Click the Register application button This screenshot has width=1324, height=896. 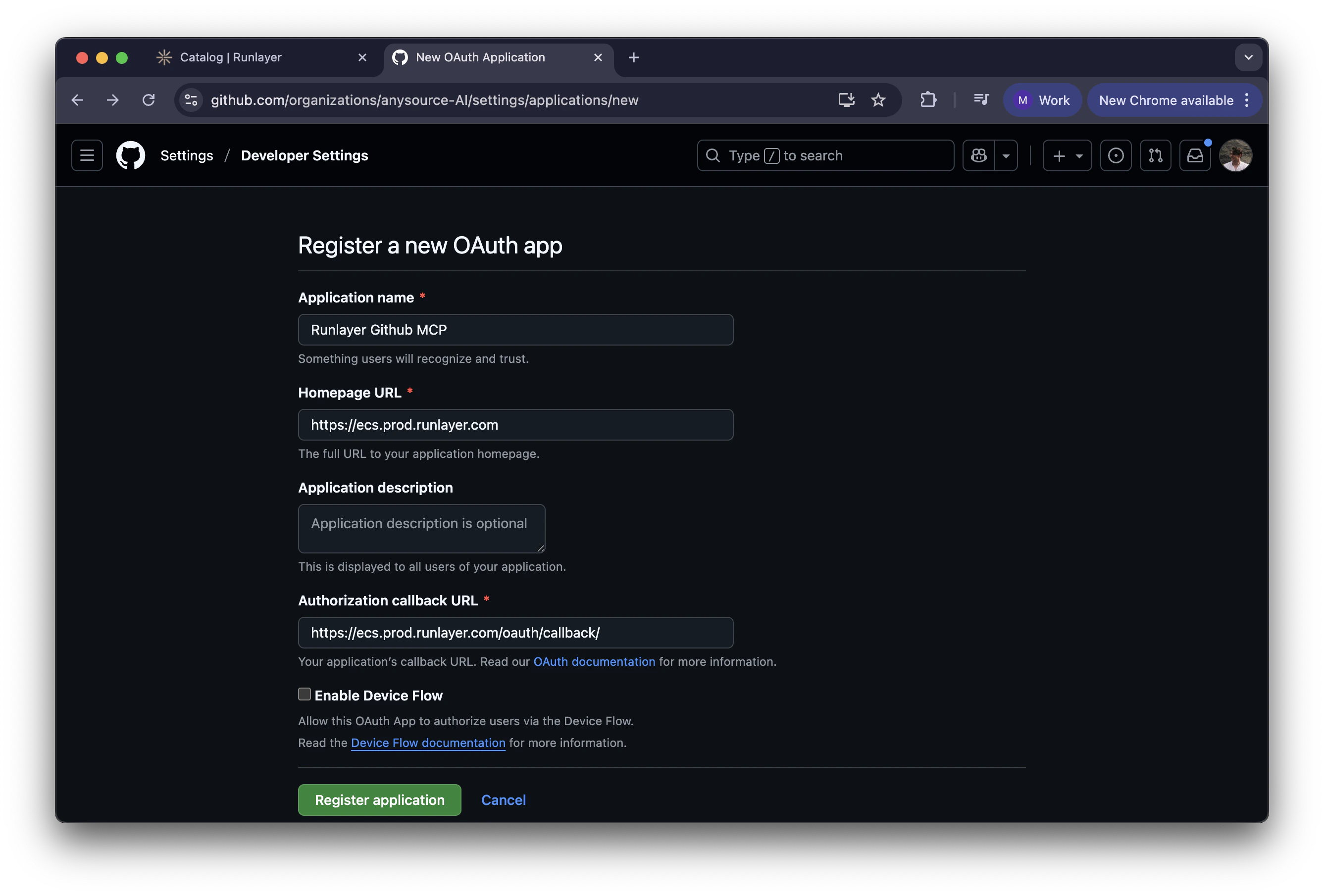(x=379, y=800)
